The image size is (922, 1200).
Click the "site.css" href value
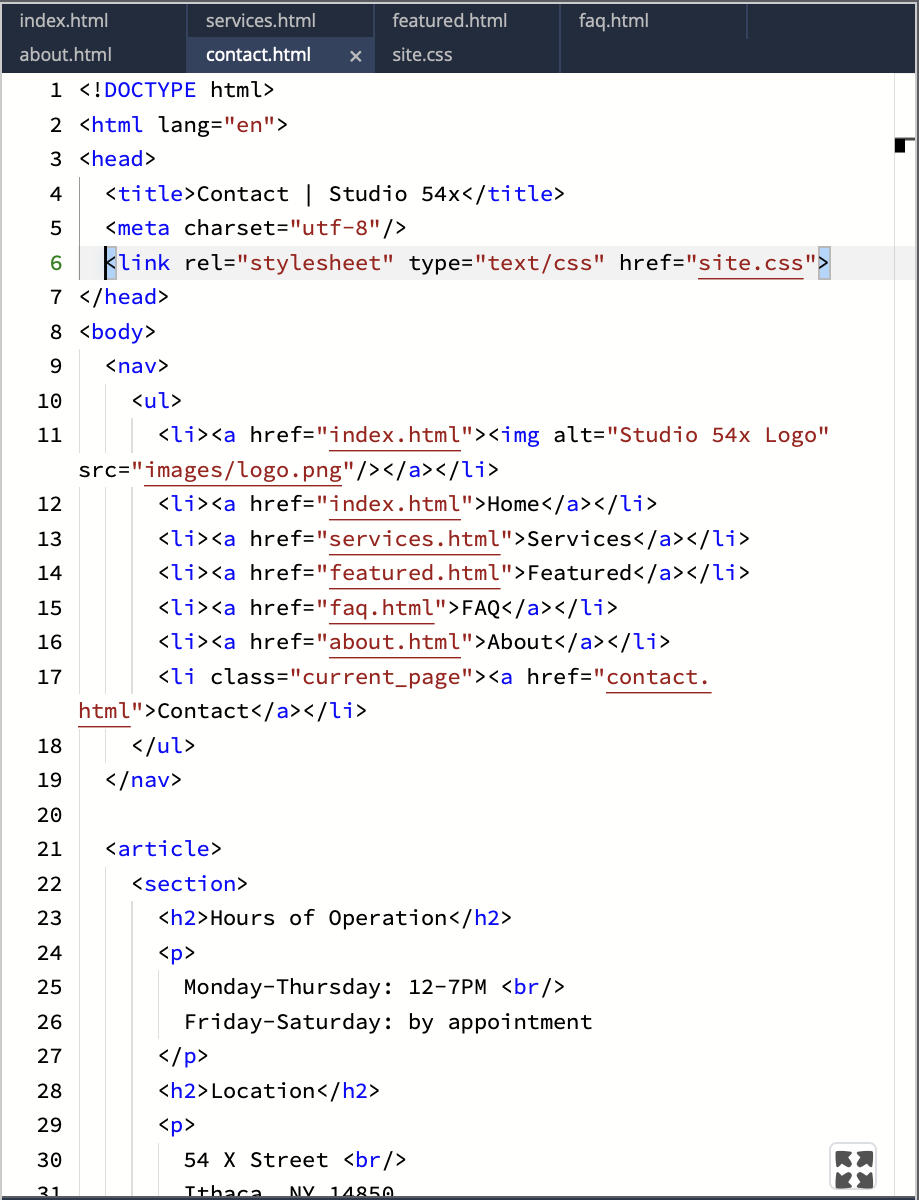click(751, 263)
